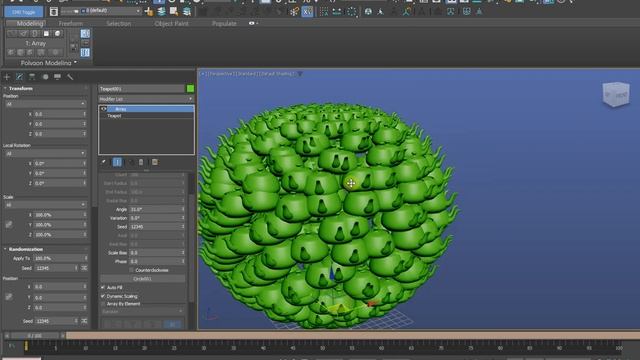Switch to the Freeform ribbon tab

[71, 23]
